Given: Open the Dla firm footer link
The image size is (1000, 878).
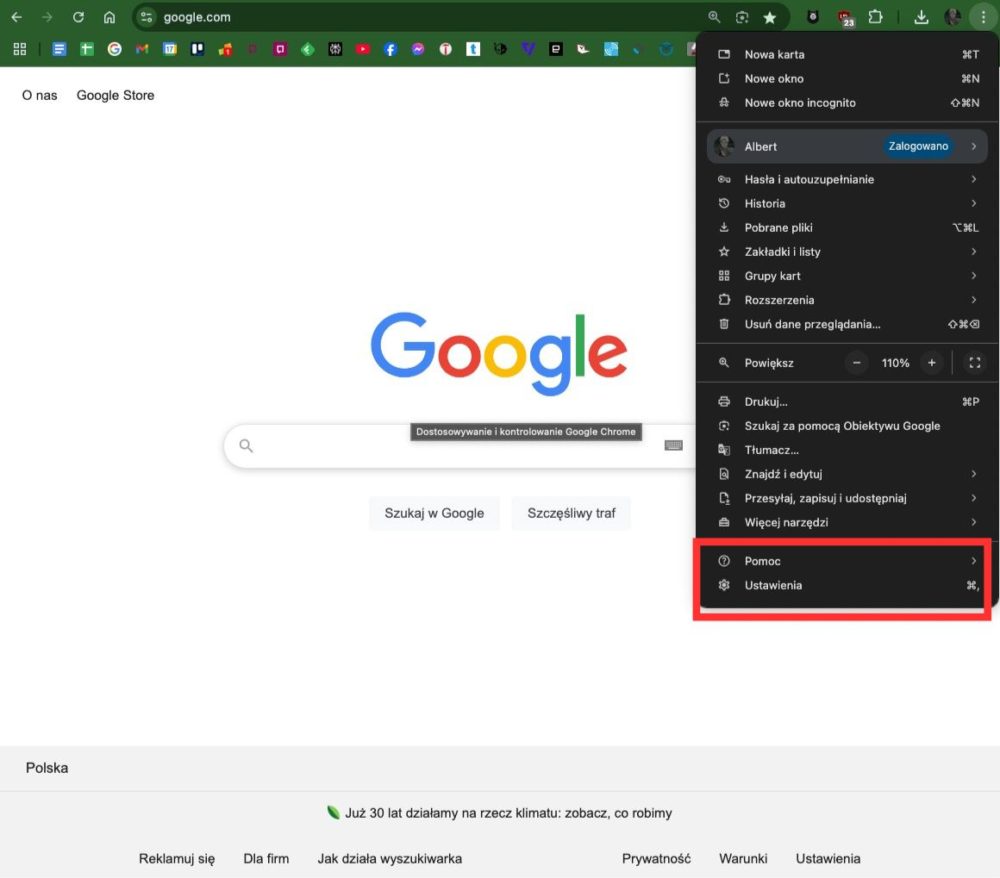Looking at the screenshot, I should (x=266, y=859).
